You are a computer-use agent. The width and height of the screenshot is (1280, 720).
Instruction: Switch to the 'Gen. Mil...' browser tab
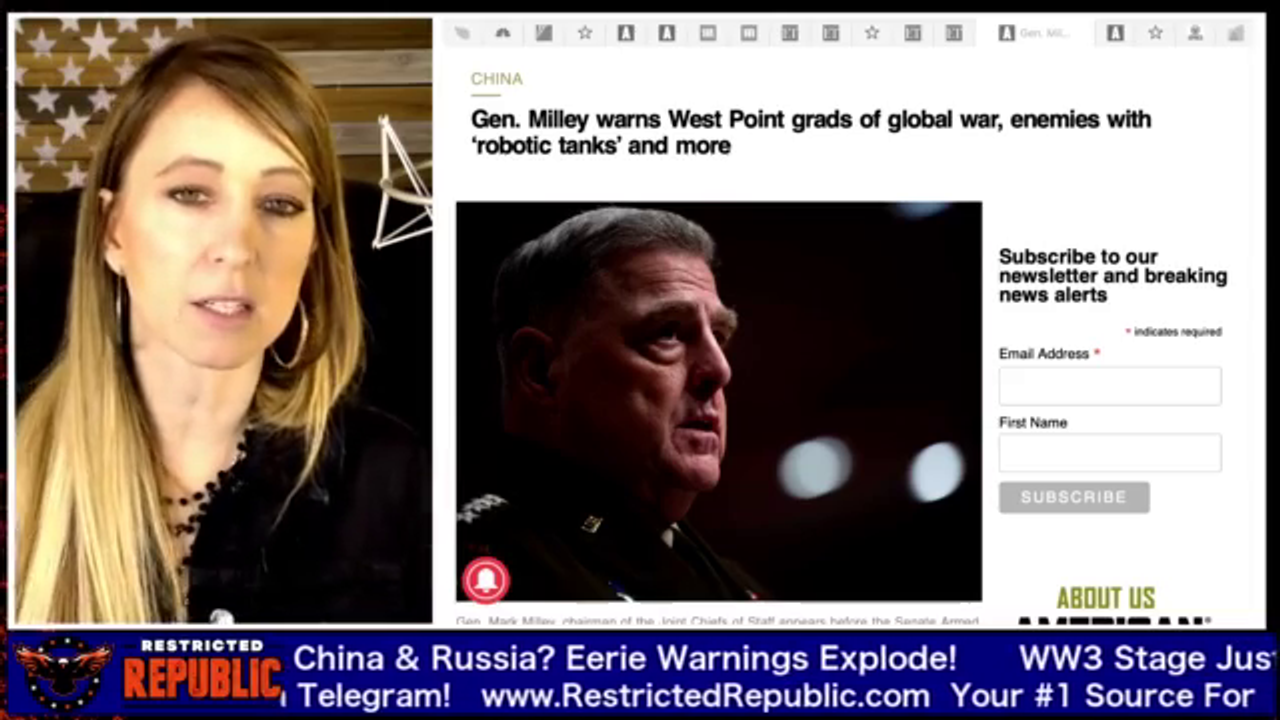pyautogui.click(x=1035, y=33)
